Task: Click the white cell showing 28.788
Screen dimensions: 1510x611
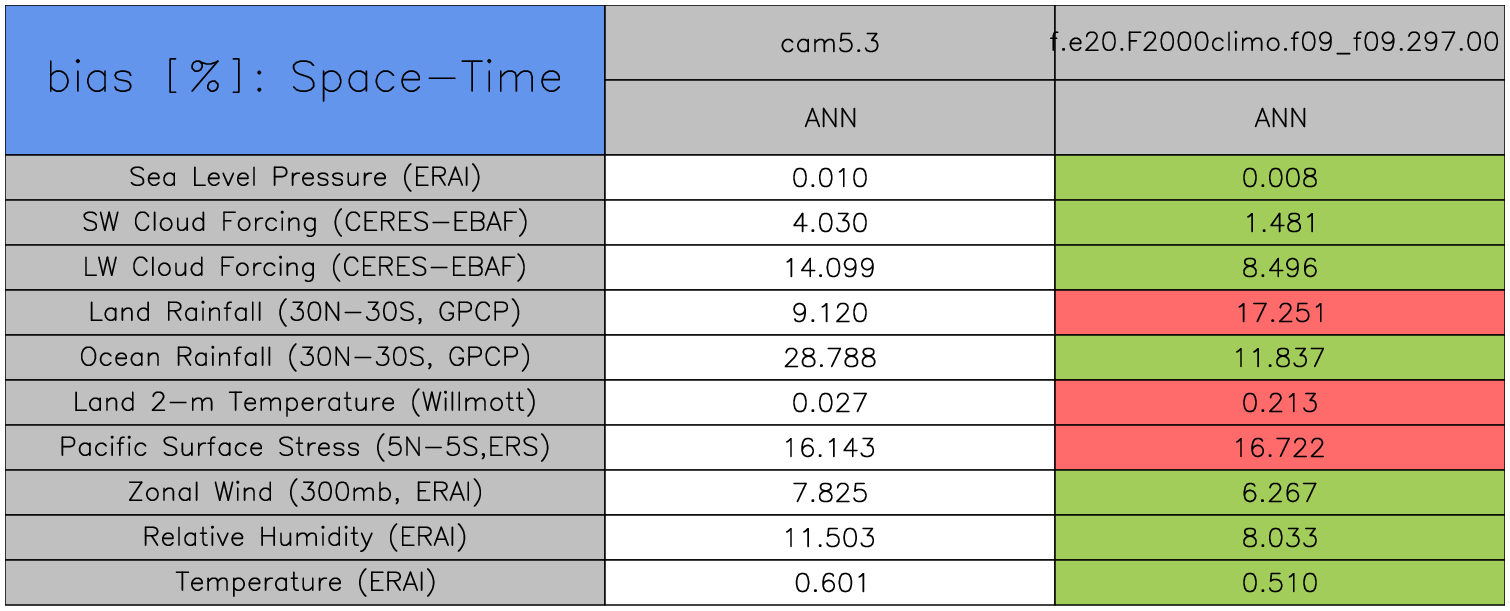Action: coord(830,358)
